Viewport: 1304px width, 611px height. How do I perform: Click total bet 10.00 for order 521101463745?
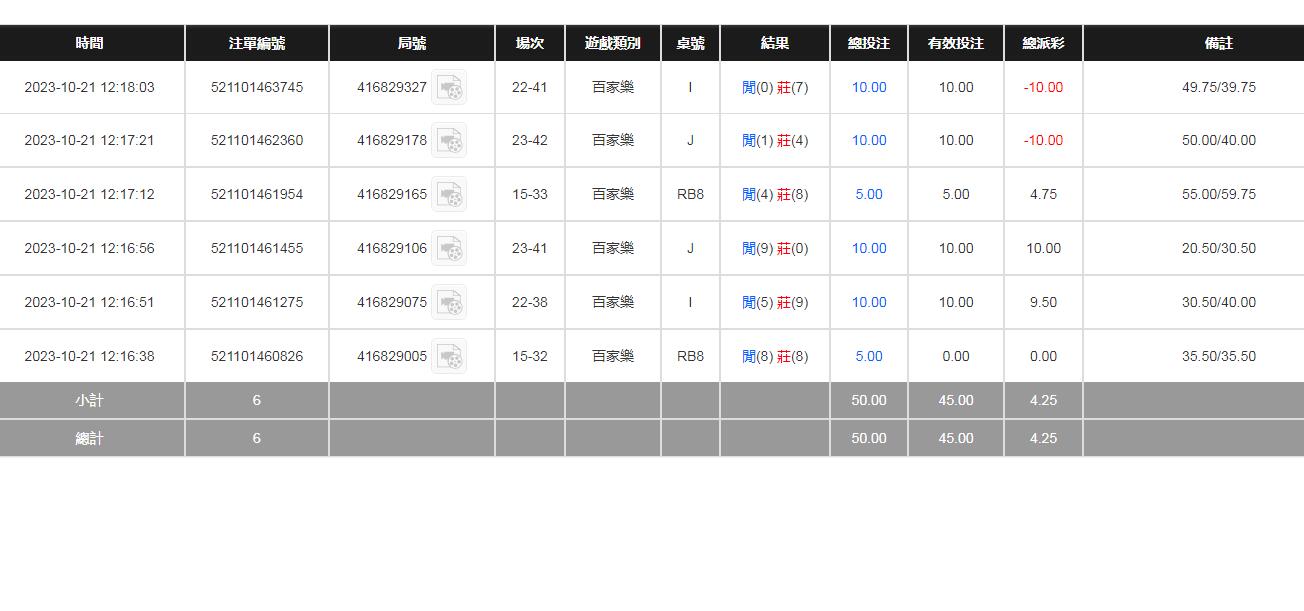click(869, 88)
